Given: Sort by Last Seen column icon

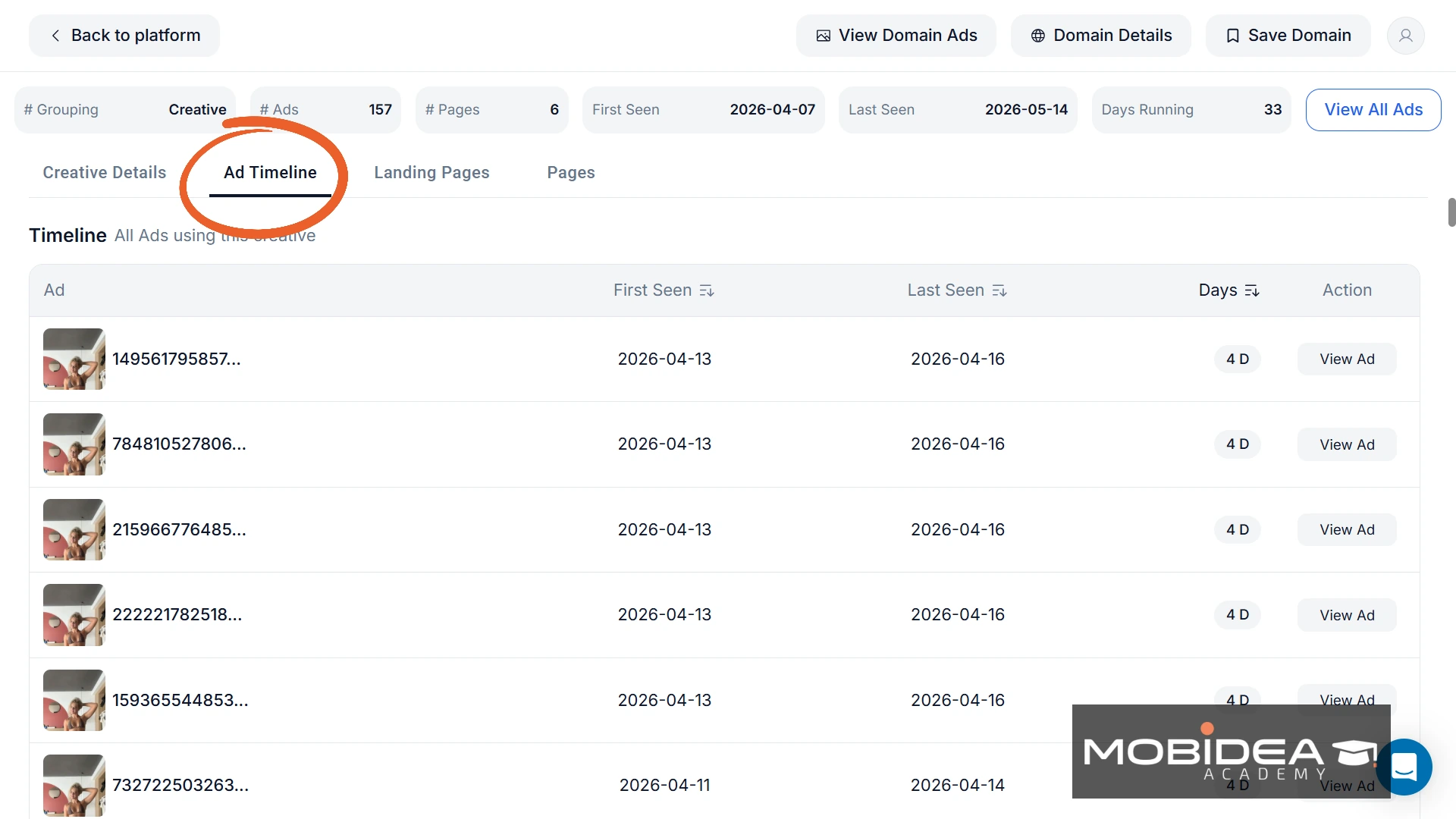Looking at the screenshot, I should 999,290.
